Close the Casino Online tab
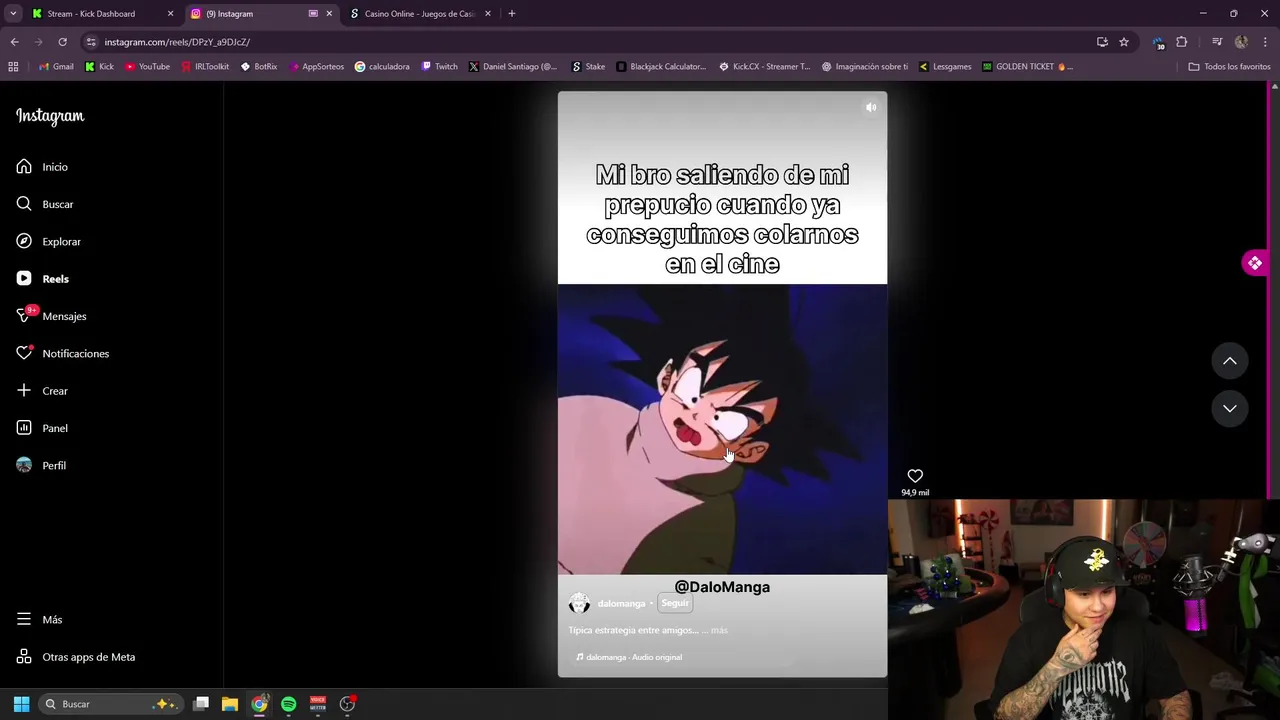The height and width of the screenshot is (720, 1280). pos(488,14)
